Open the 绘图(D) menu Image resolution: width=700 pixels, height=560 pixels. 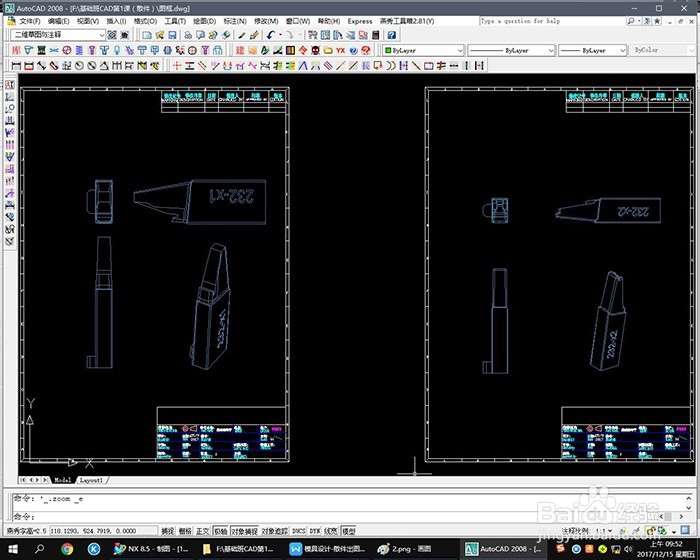pos(205,21)
